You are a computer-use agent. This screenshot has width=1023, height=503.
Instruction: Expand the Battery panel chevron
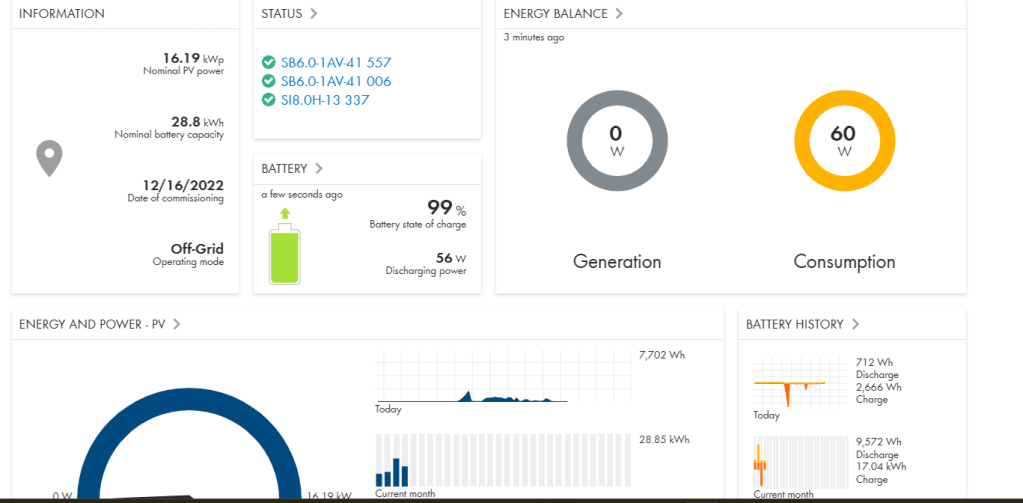tap(318, 168)
